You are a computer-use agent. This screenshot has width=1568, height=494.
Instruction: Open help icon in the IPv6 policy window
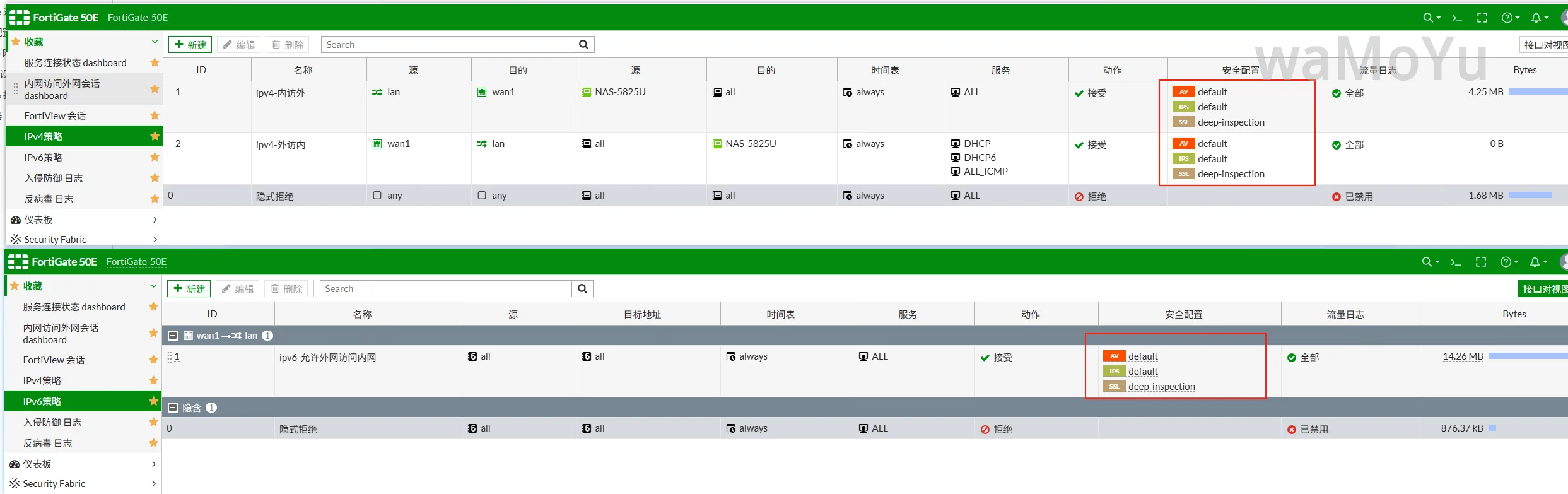coord(1509,262)
